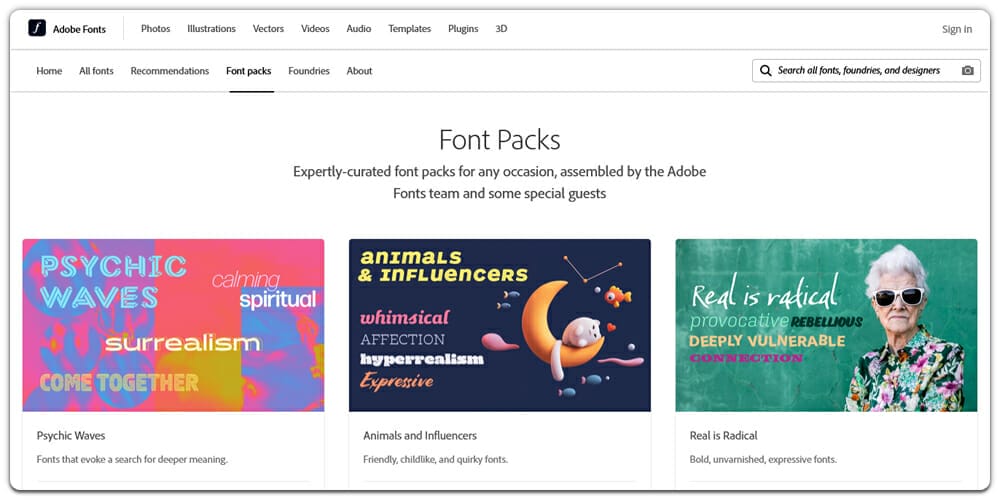Click "Friendly, childlike, and quirky fonts." text

click(436, 459)
